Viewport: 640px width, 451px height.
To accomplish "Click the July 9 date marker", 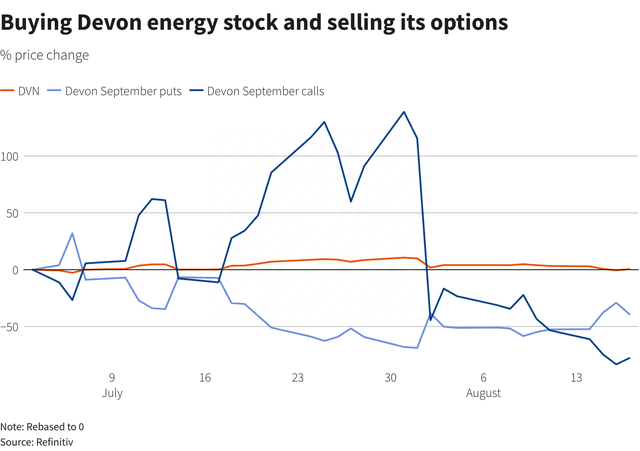I will point(112,385).
